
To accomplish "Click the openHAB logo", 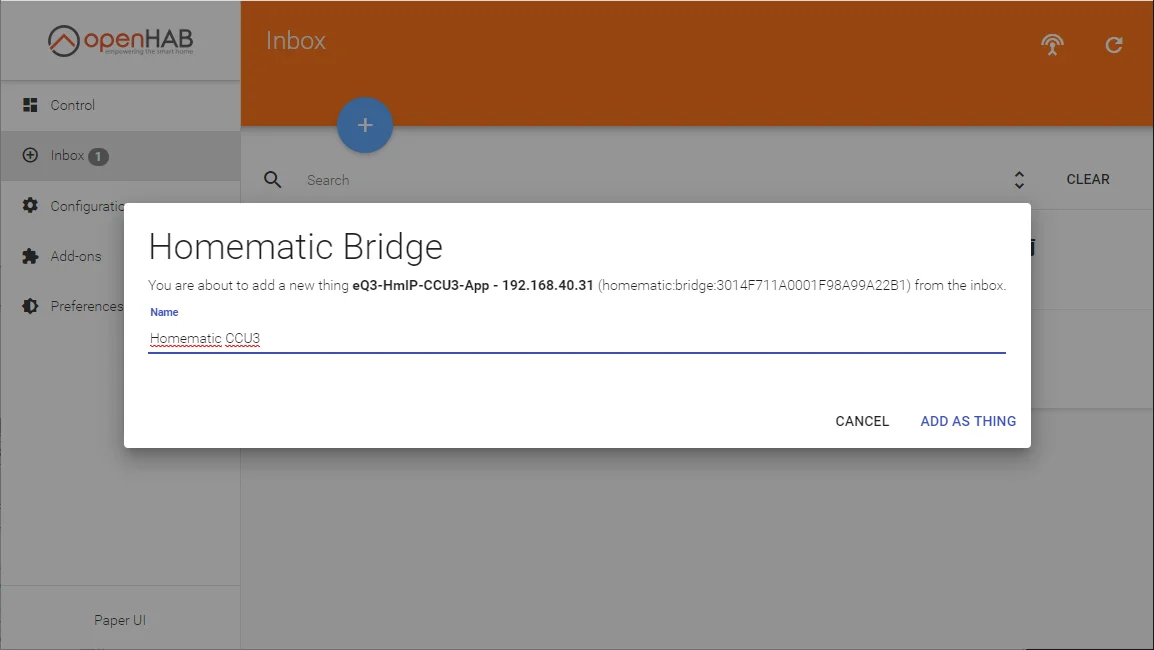I will tap(121, 40).
